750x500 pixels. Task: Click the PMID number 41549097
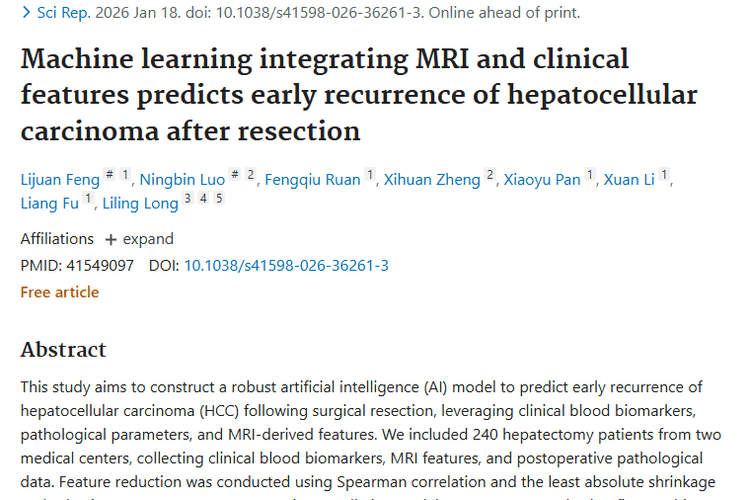(x=99, y=266)
